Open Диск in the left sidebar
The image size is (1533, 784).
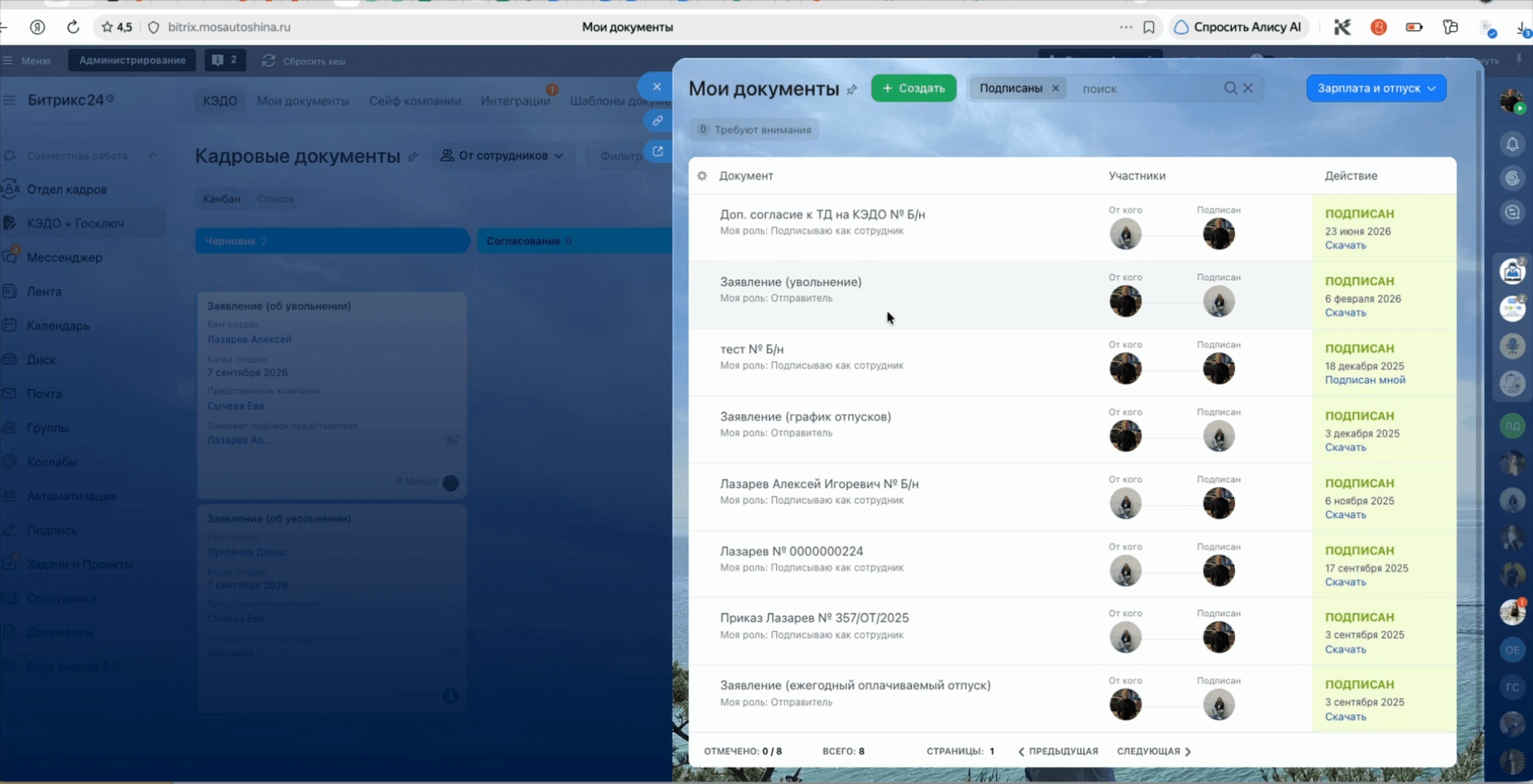(x=41, y=360)
